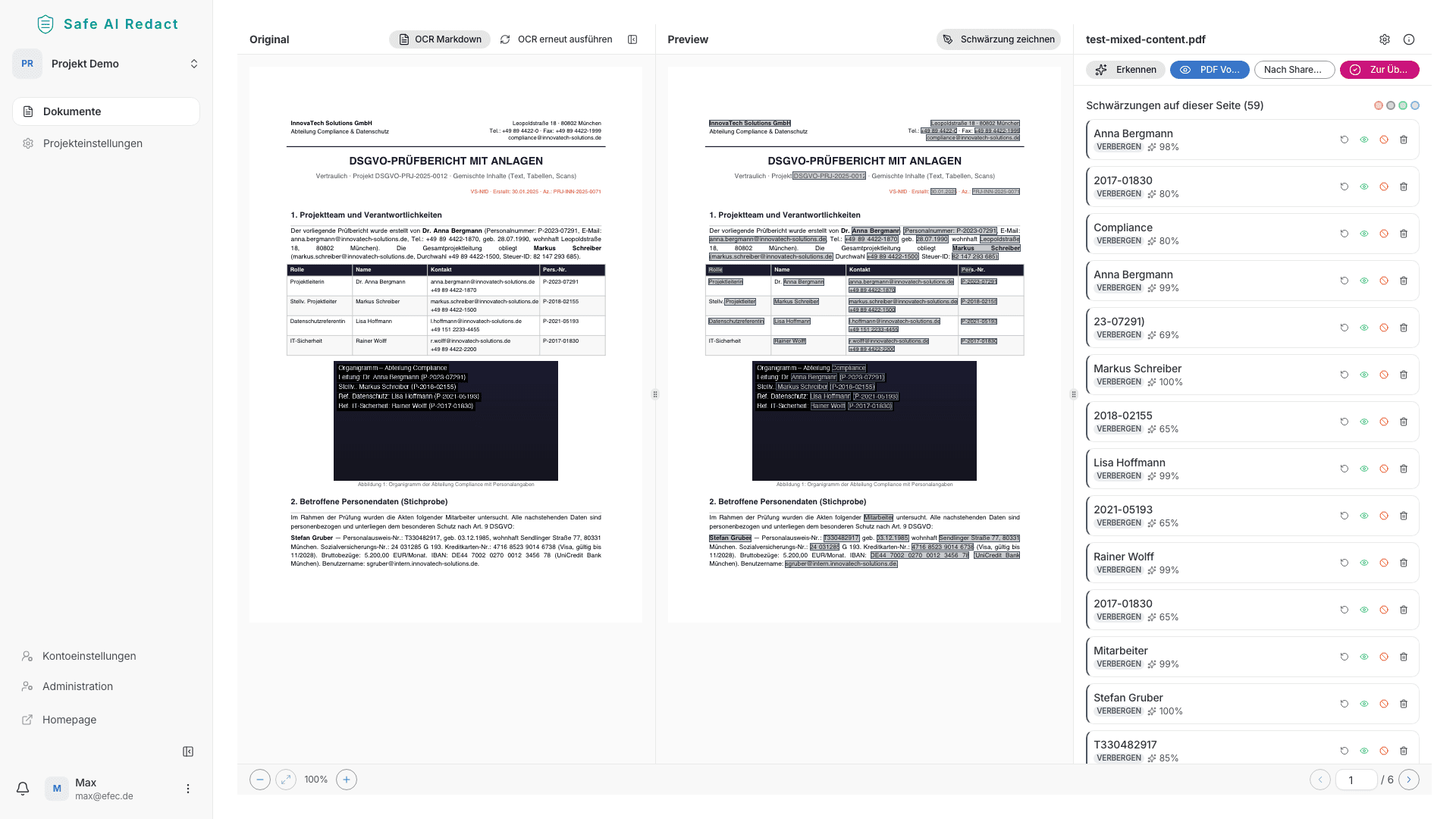This screenshot has height=819, width=1456.
Task: Toggle visibility eye for Rainer Wolff entry
Action: 1364,563
